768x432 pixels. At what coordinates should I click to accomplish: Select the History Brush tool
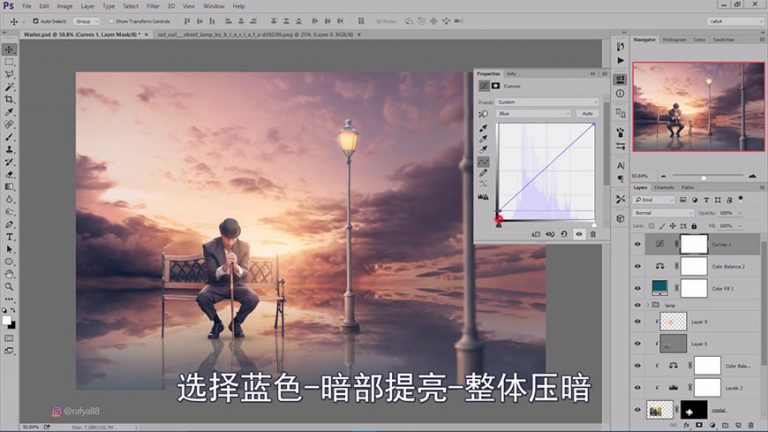(x=9, y=162)
